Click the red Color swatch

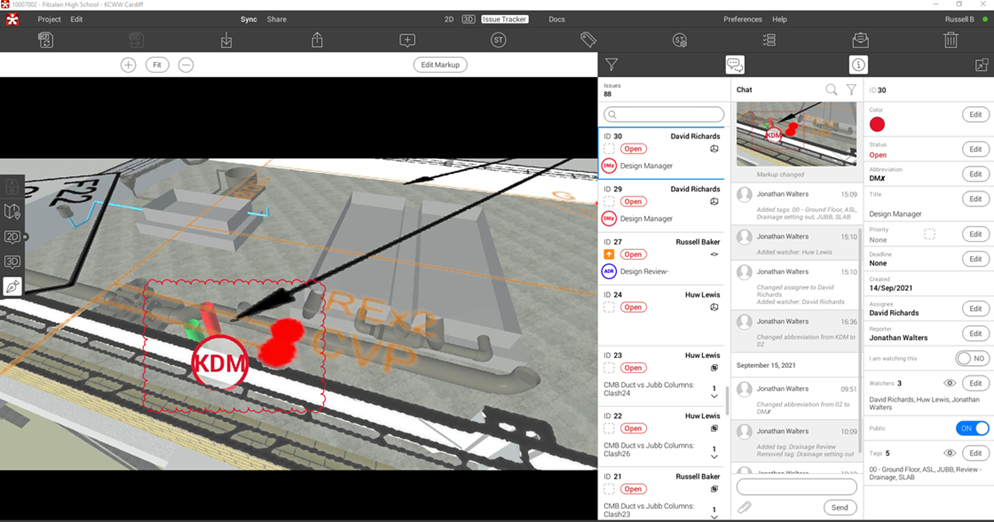pyautogui.click(x=877, y=124)
